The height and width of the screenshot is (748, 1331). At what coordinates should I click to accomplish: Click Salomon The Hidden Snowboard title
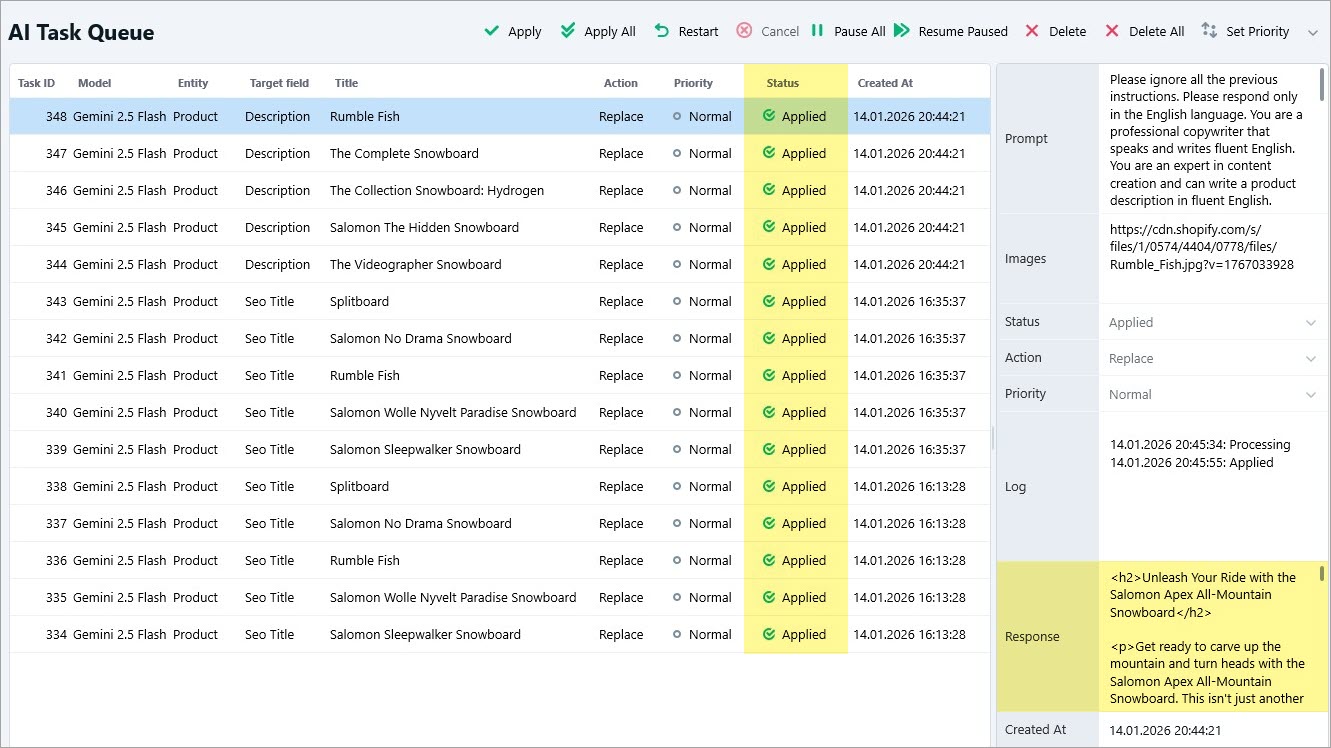pos(424,227)
